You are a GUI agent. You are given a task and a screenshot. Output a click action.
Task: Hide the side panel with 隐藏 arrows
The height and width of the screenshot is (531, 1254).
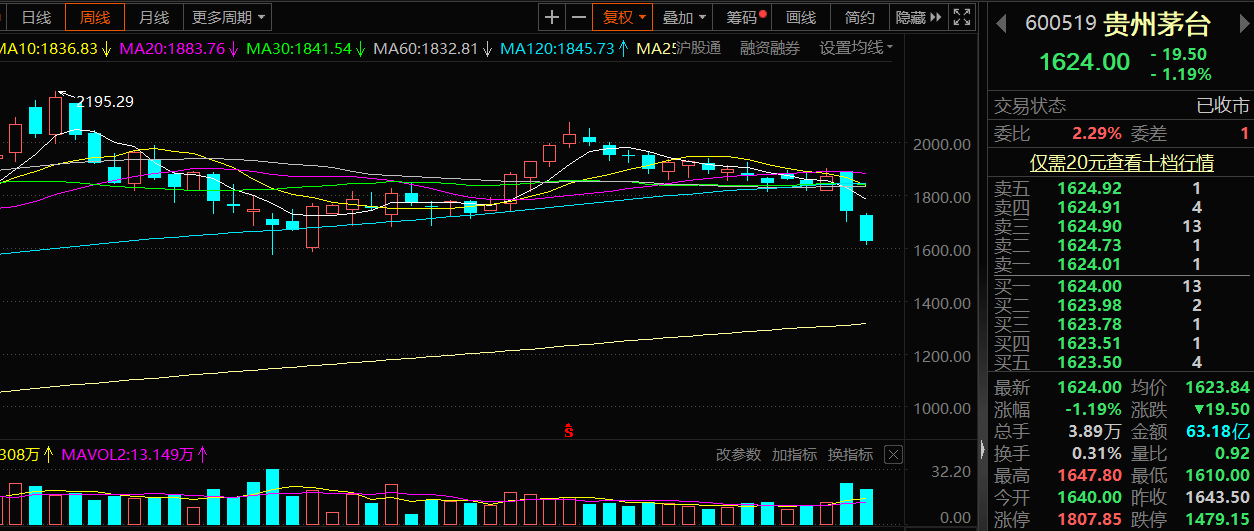point(918,17)
